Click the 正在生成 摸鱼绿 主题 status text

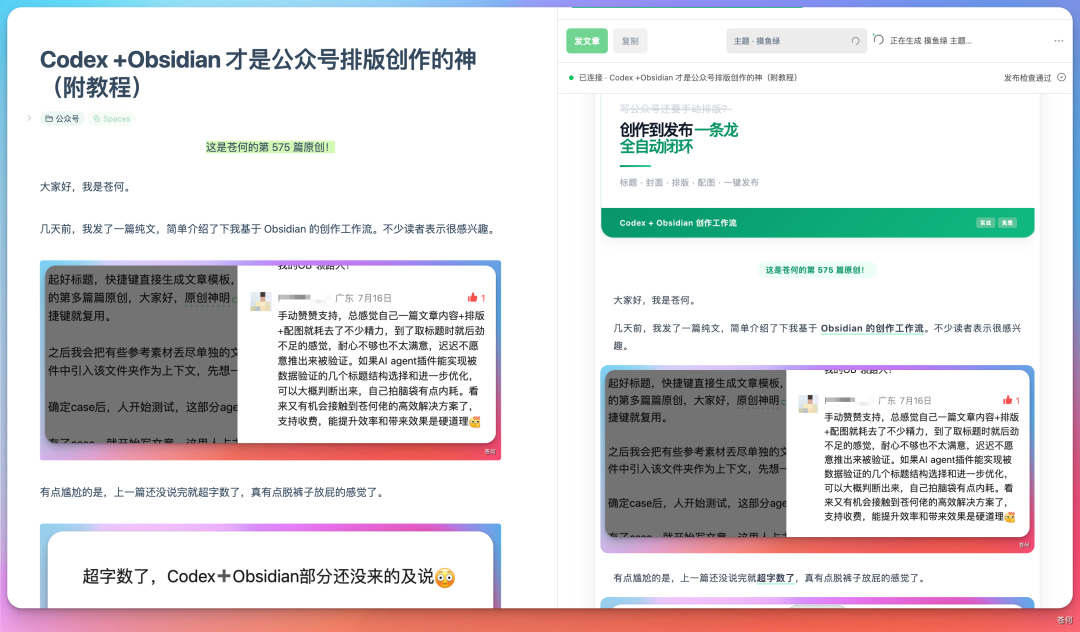[x=931, y=41]
